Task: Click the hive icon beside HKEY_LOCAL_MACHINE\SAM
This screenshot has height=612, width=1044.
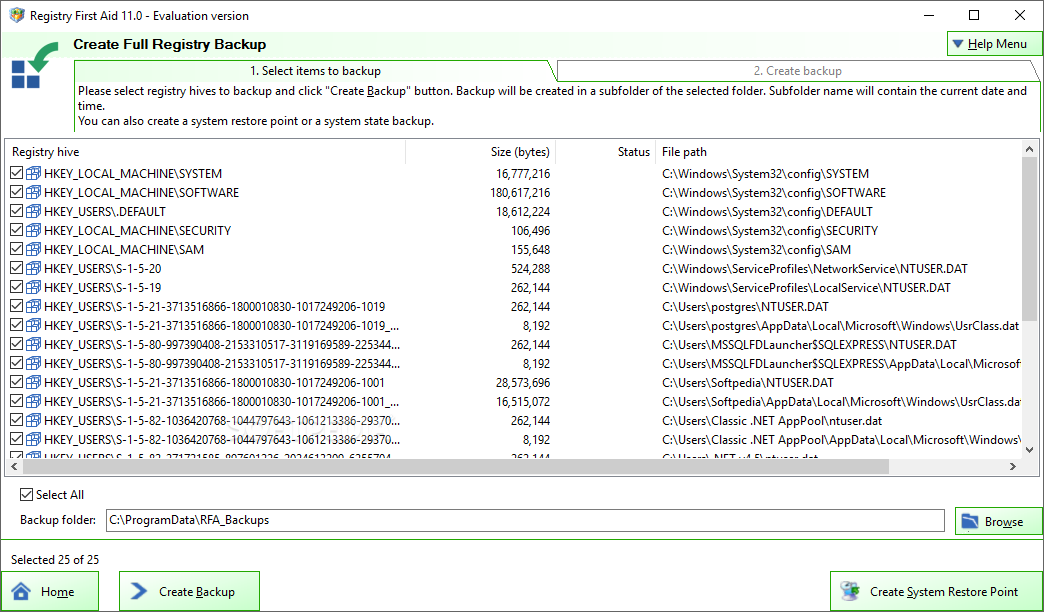Action: point(33,250)
